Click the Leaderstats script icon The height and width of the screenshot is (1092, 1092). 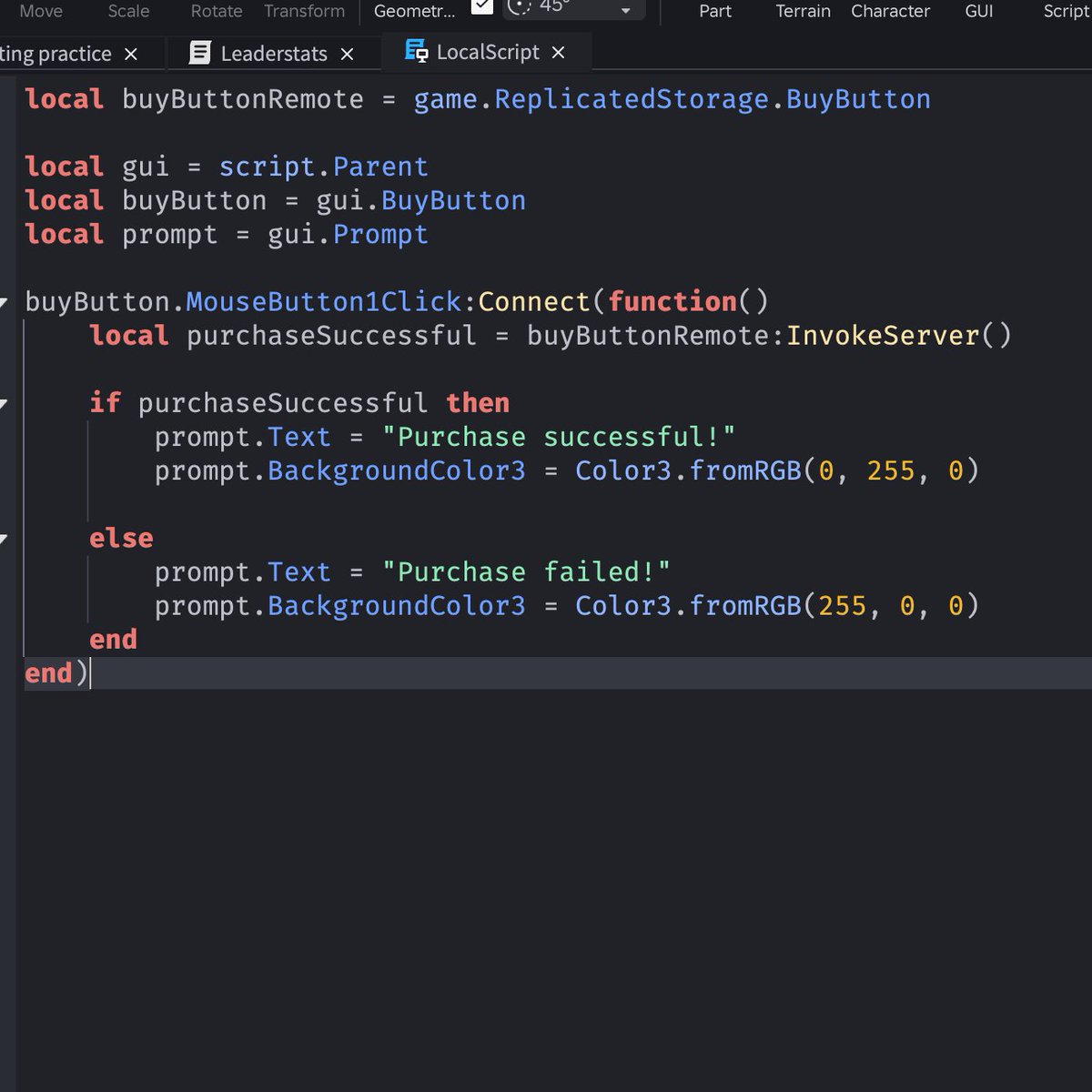200,54
